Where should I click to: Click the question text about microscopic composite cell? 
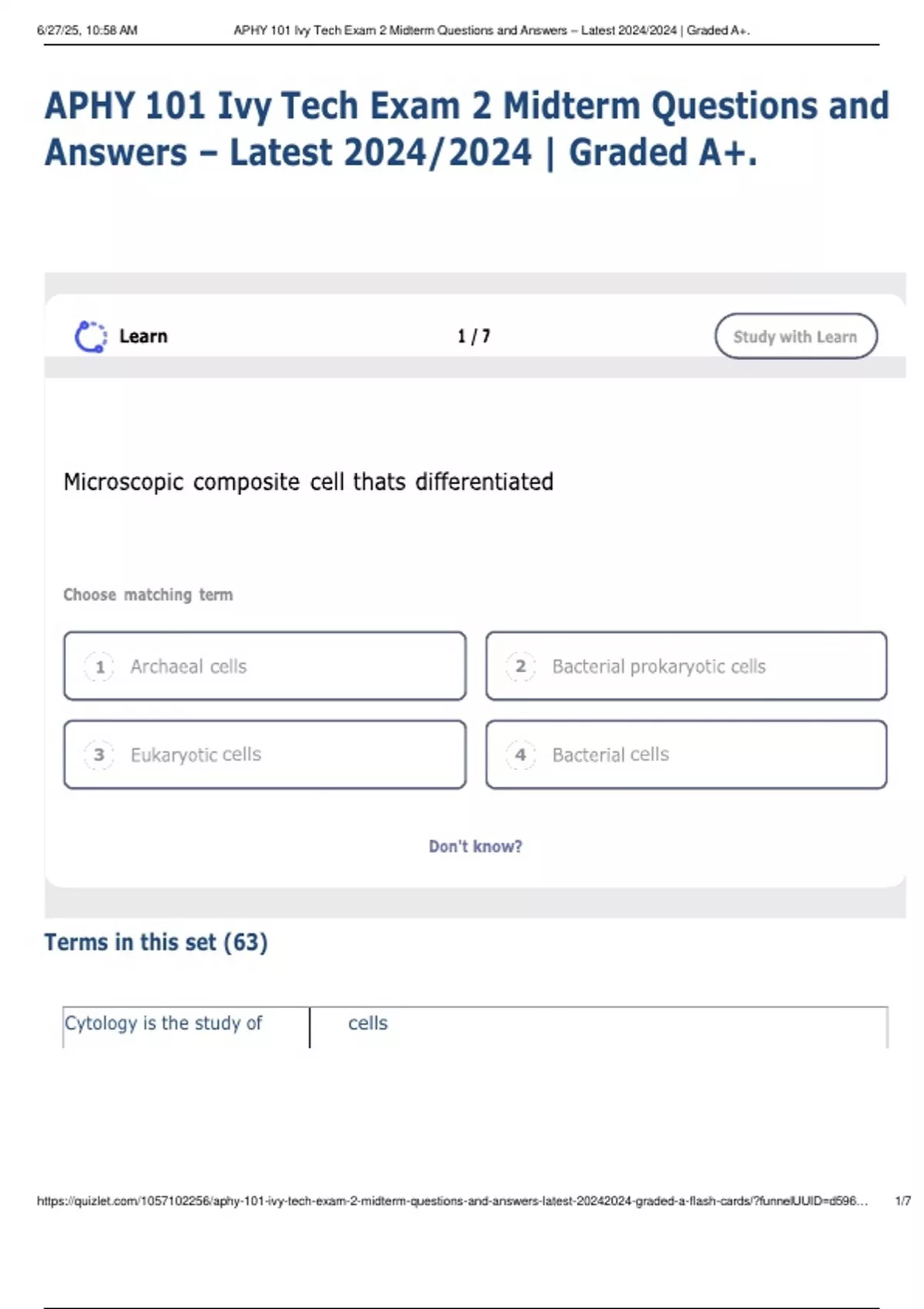click(308, 482)
